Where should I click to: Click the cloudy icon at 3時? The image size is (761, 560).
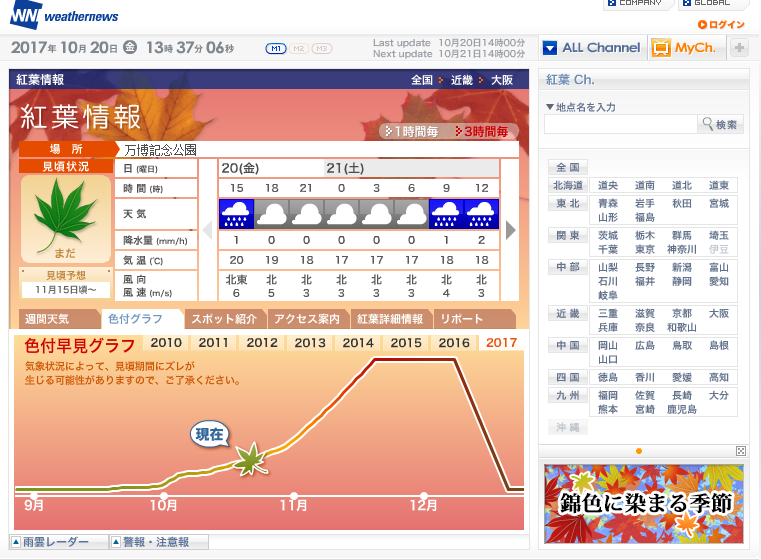(x=376, y=214)
